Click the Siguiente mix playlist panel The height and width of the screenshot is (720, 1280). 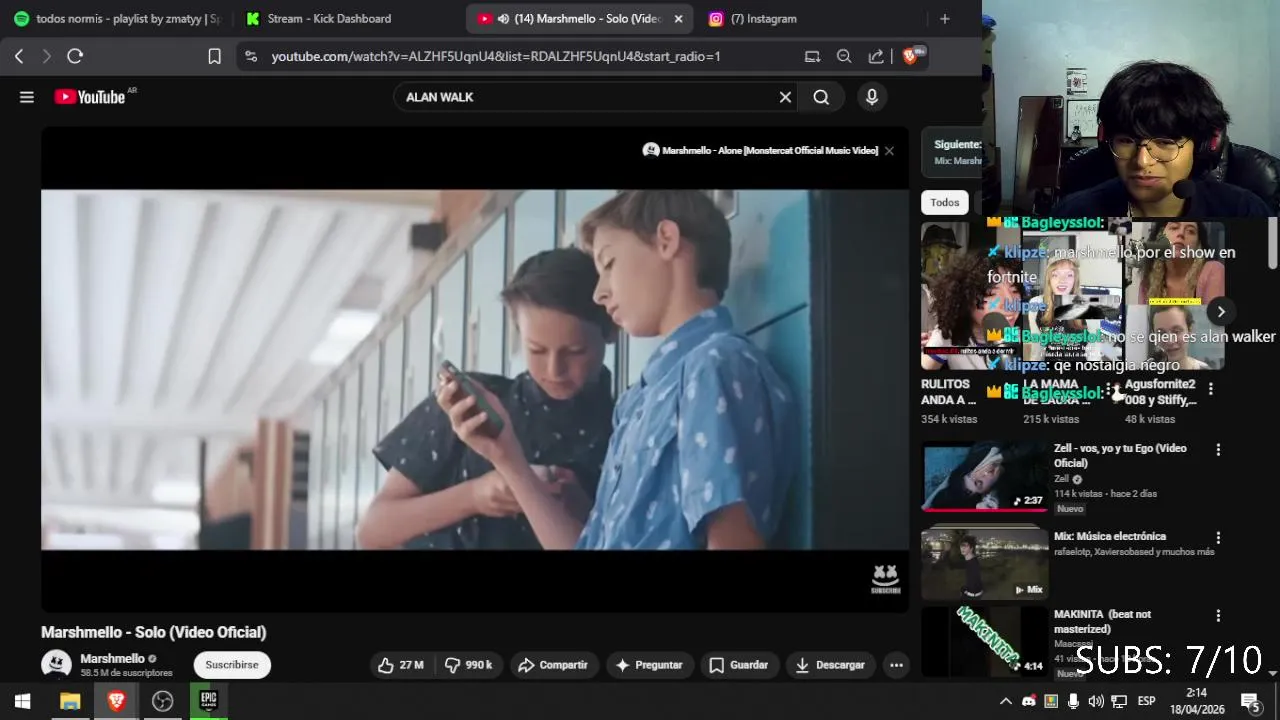coord(952,153)
